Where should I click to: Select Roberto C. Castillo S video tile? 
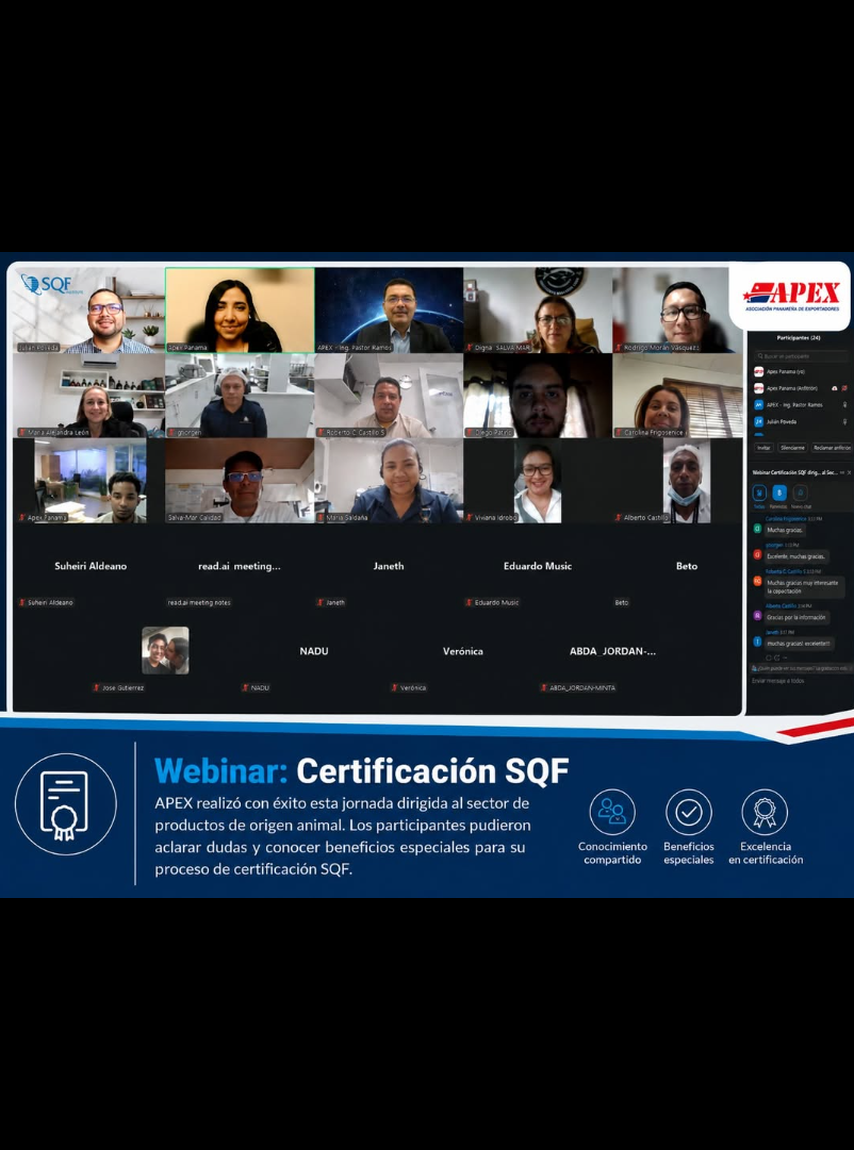tap(389, 396)
